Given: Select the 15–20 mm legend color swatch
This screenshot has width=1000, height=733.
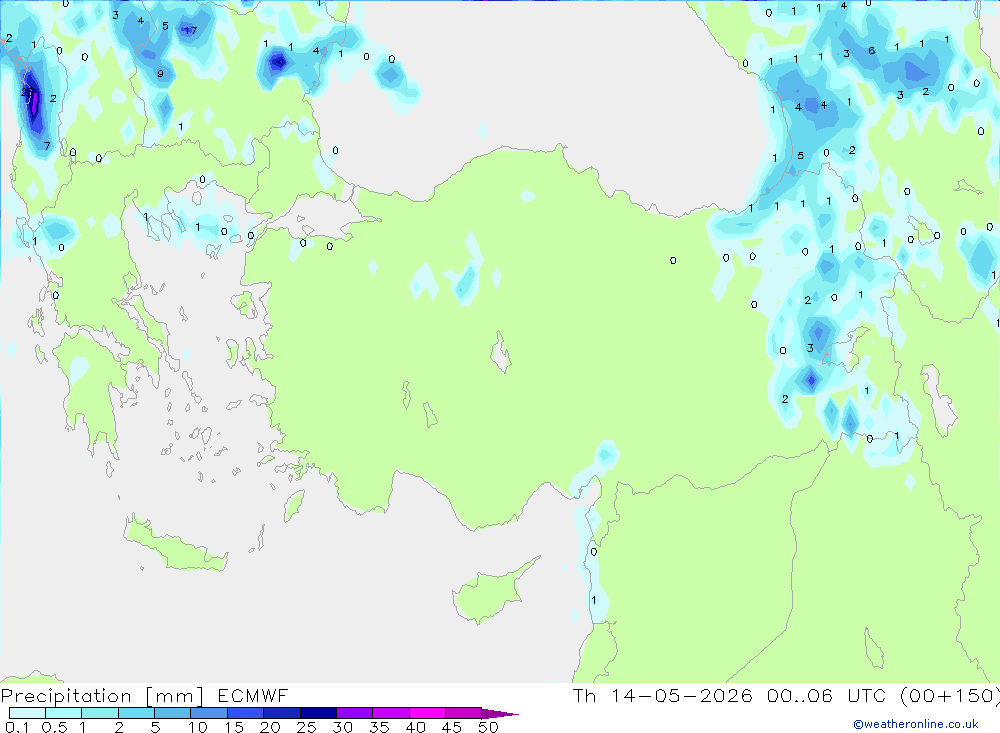Looking at the screenshot, I should click(x=245, y=713).
